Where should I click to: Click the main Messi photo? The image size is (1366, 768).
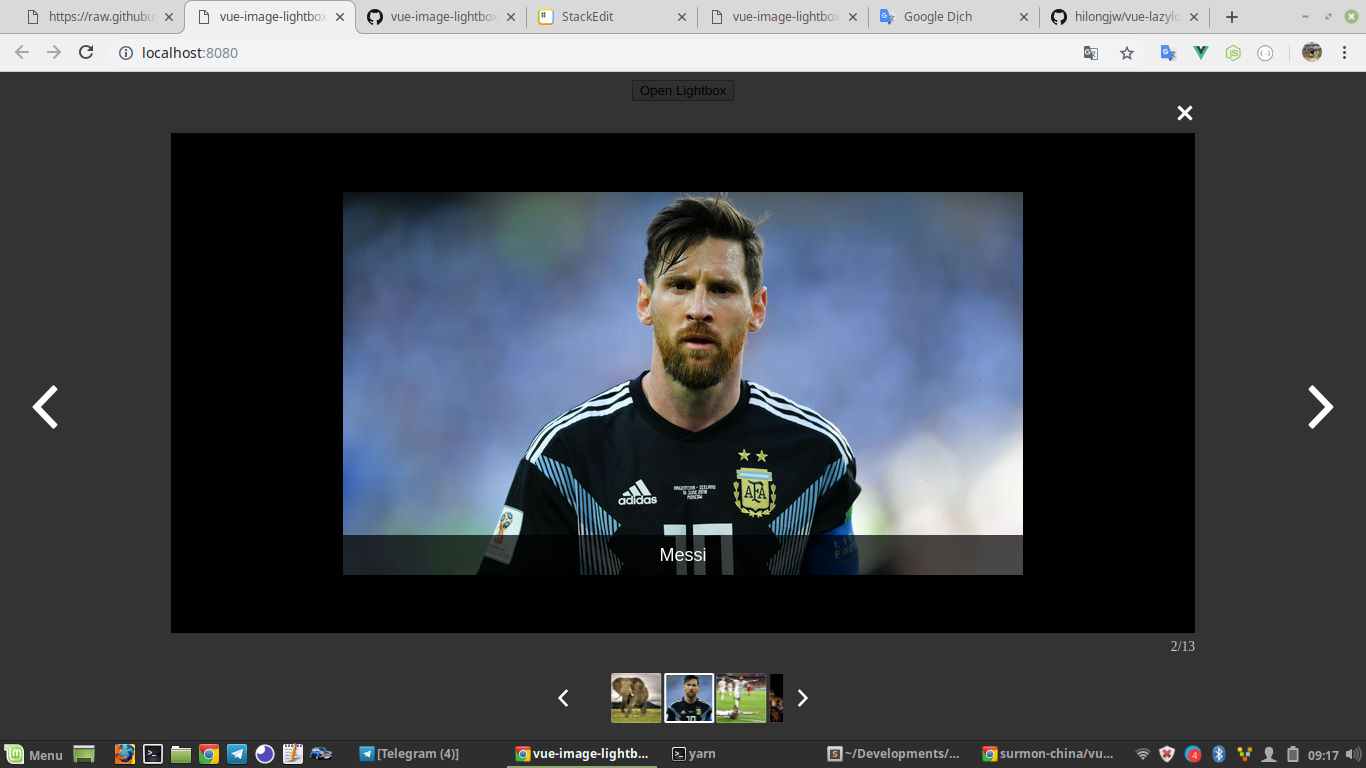683,383
